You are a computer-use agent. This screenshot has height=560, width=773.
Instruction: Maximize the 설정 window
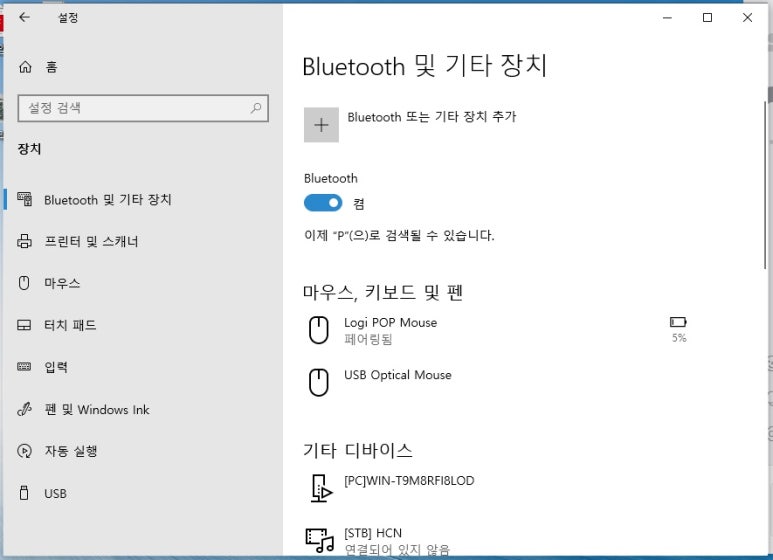[x=707, y=18]
